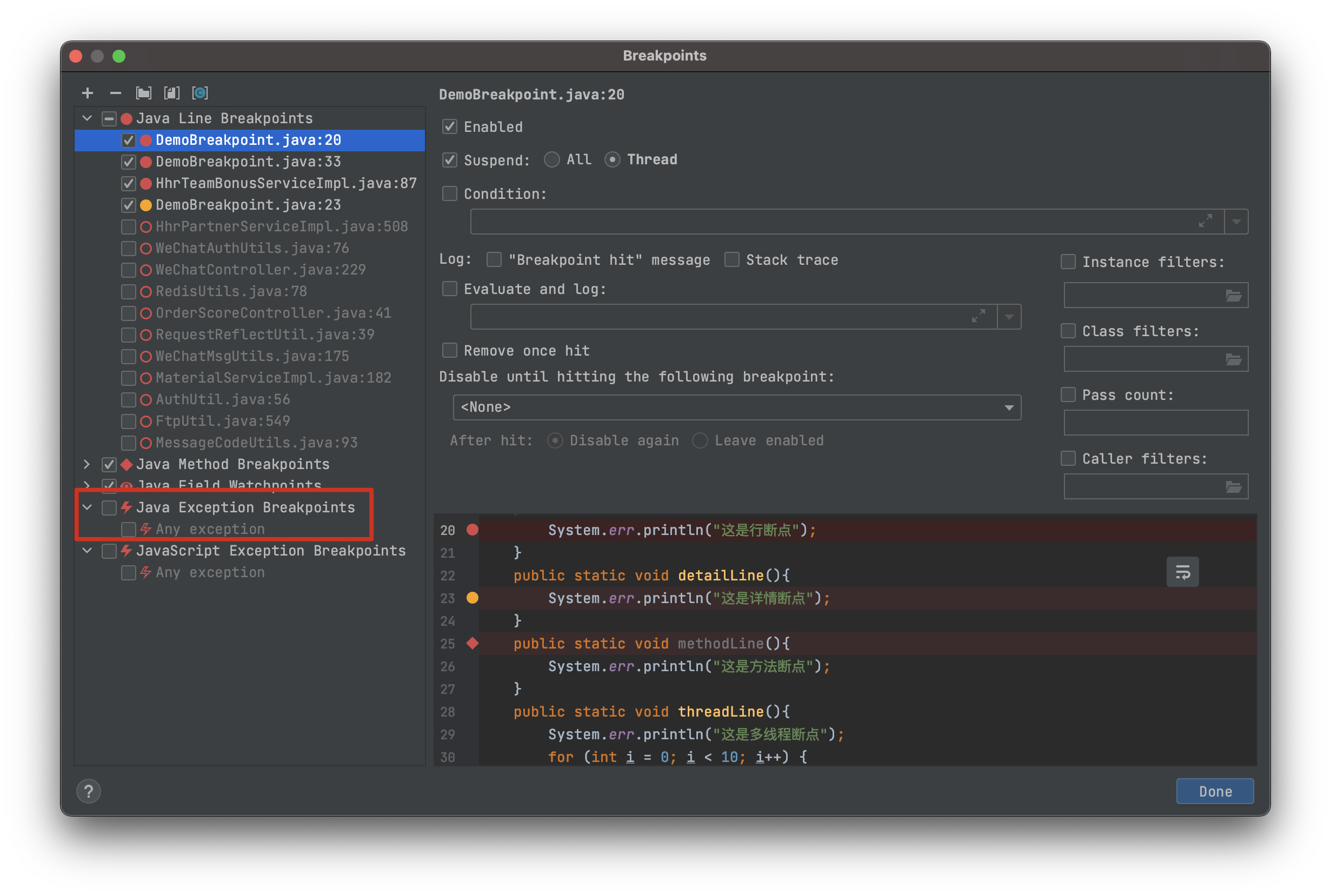Select the Thread suspend radio button
This screenshot has height=896, width=1331.
612,159
